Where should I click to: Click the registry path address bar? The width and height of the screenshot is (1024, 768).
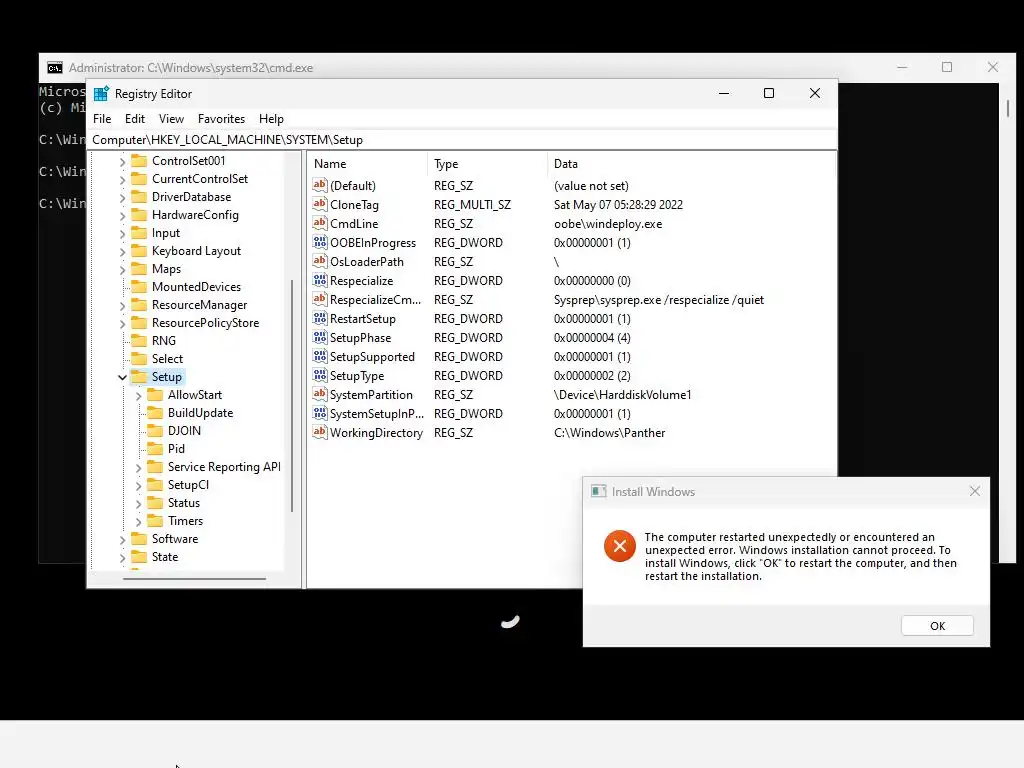tap(462, 140)
